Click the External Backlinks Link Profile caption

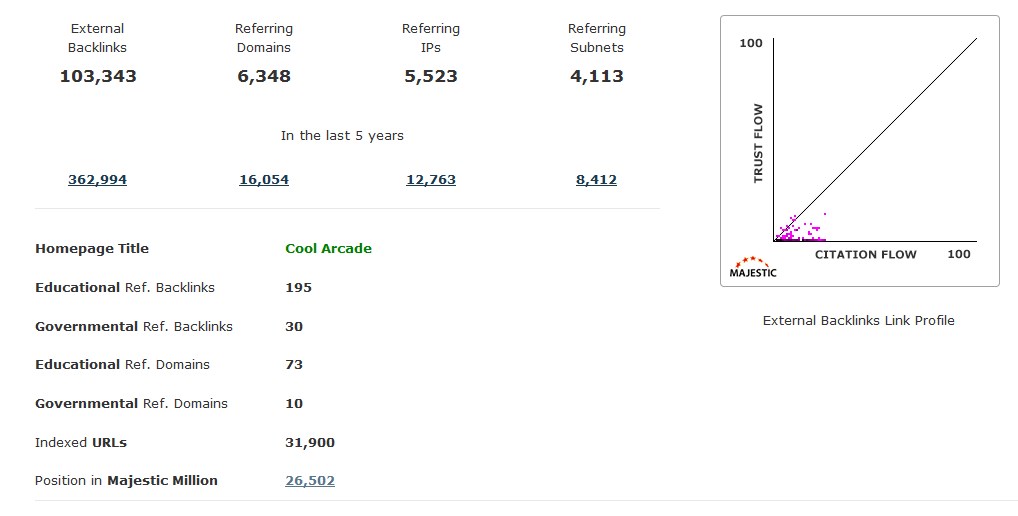858,321
